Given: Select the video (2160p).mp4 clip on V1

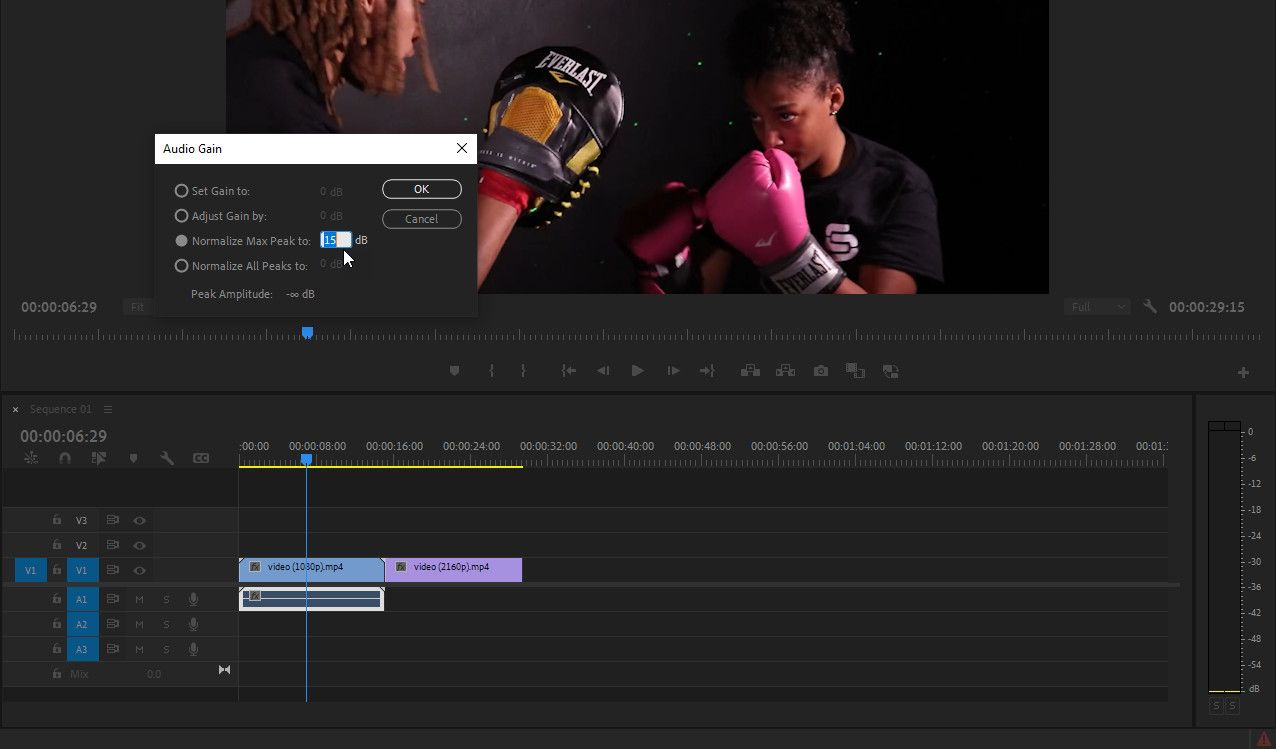Looking at the screenshot, I should 453,567.
